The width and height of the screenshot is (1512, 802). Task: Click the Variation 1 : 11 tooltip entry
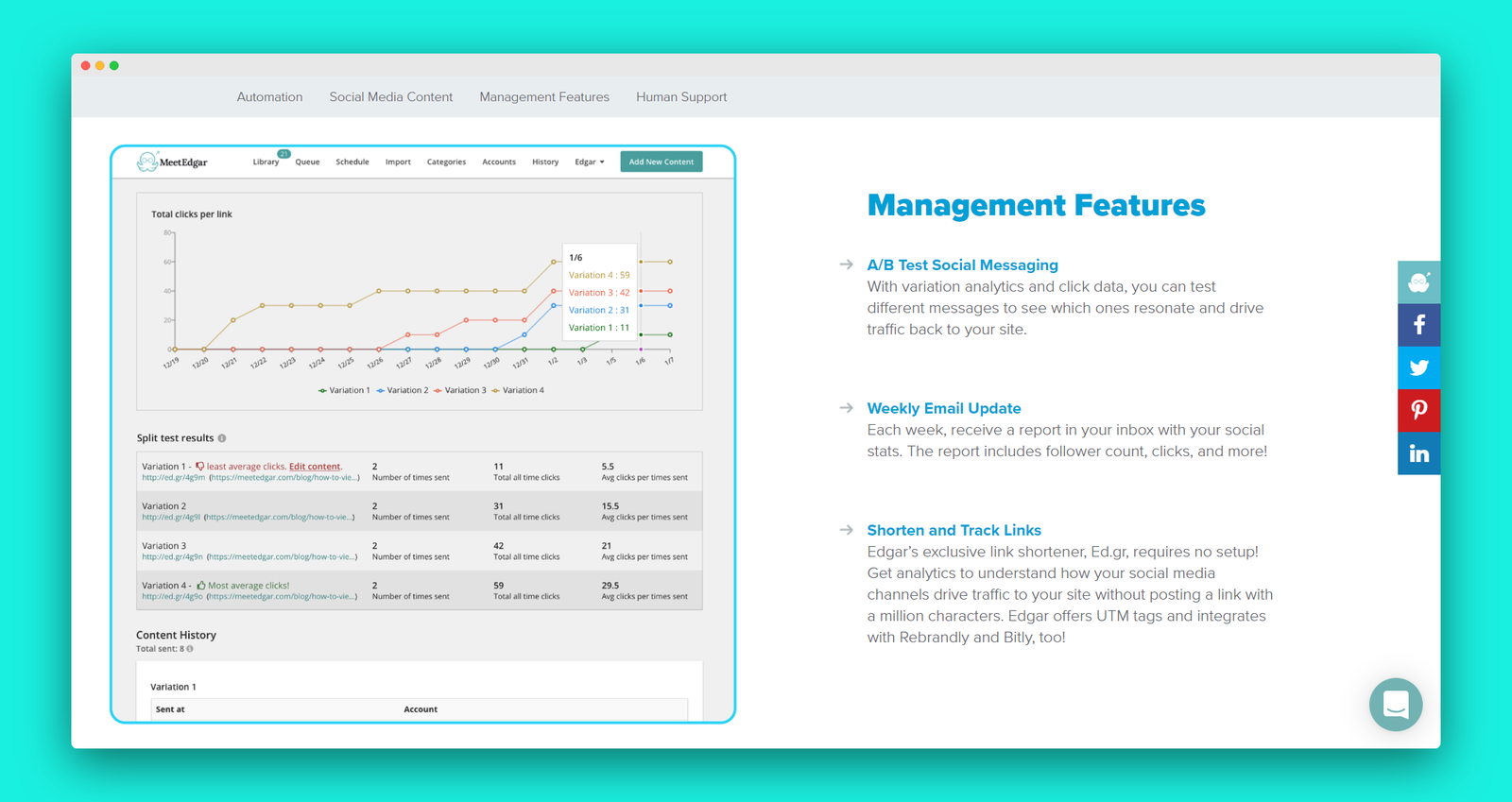pyautogui.click(x=599, y=328)
